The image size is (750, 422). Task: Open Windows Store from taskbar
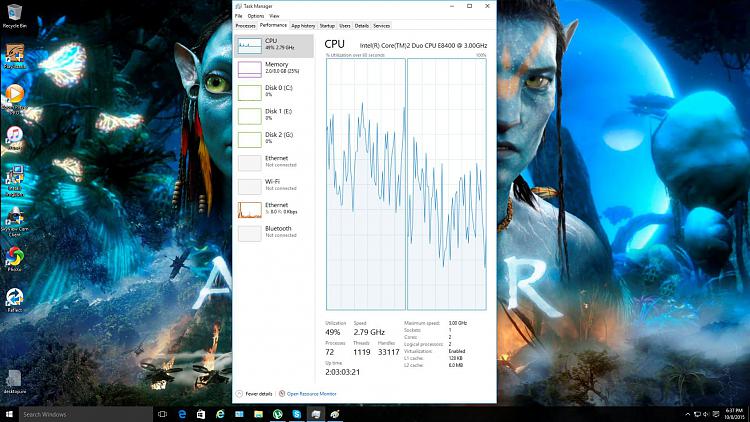click(x=201, y=414)
